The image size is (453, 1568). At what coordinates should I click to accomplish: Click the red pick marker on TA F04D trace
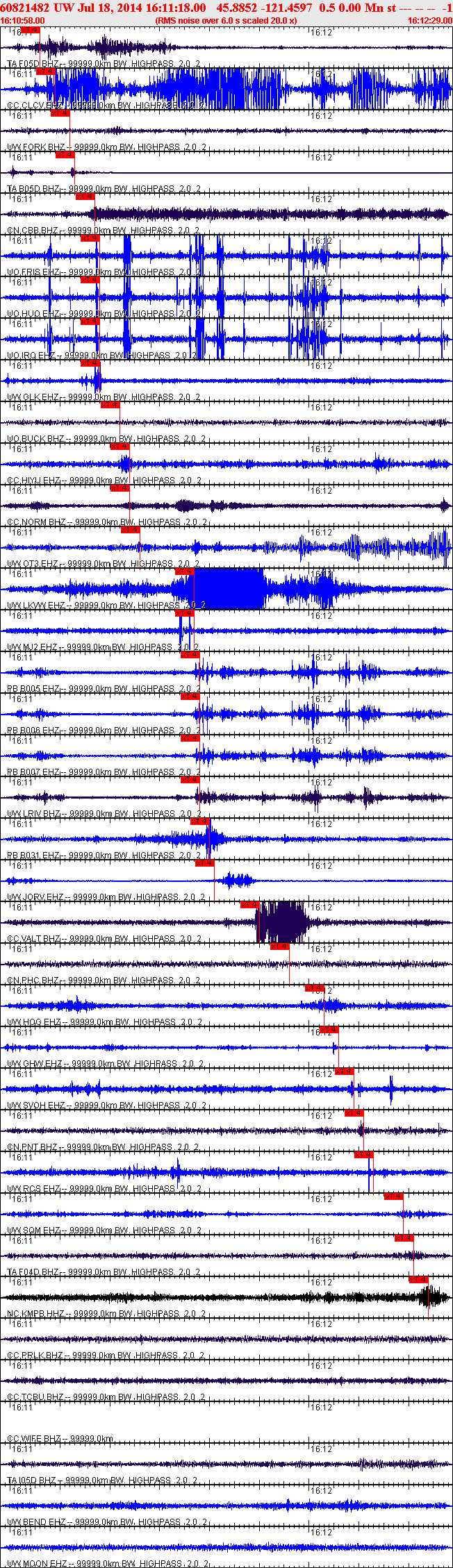(x=404, y=1238)
